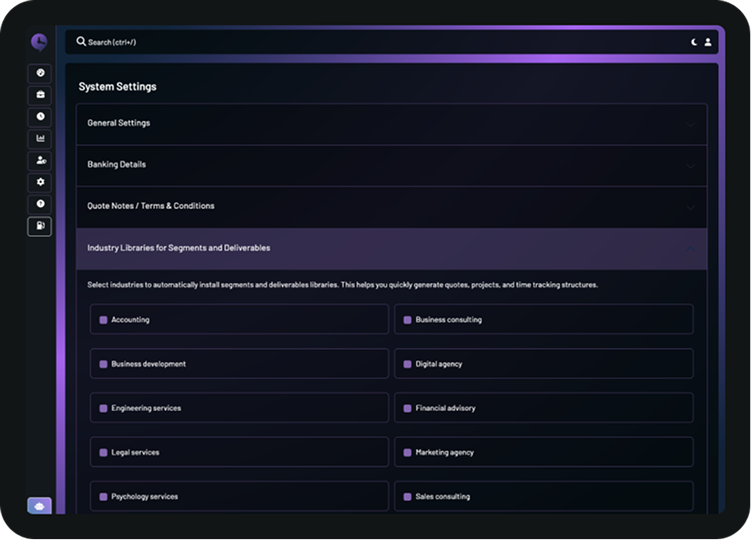Expand the Banking Details section
This screenshot has width=751, height=540.
391,165
